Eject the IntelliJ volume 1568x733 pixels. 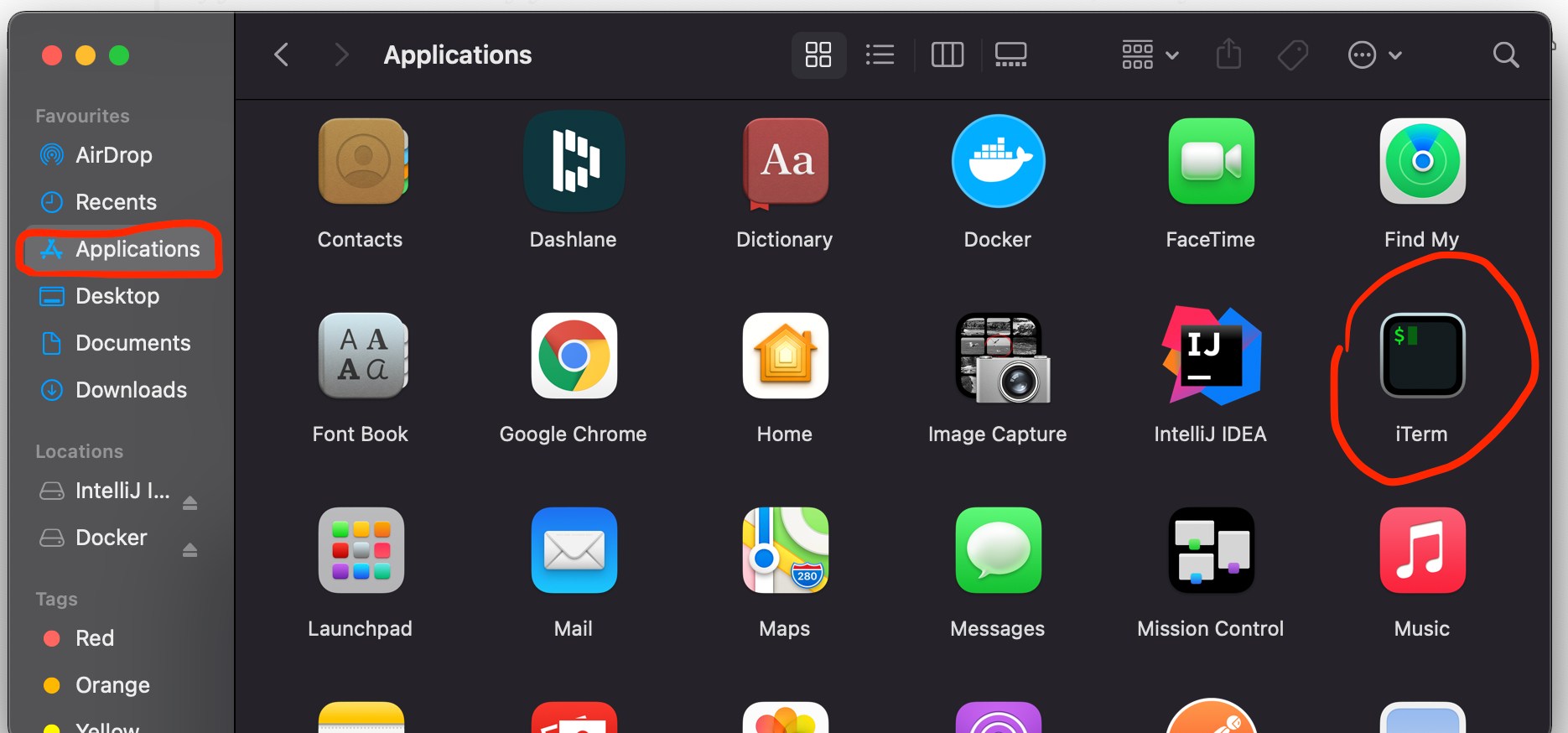(x=190, y=502)
